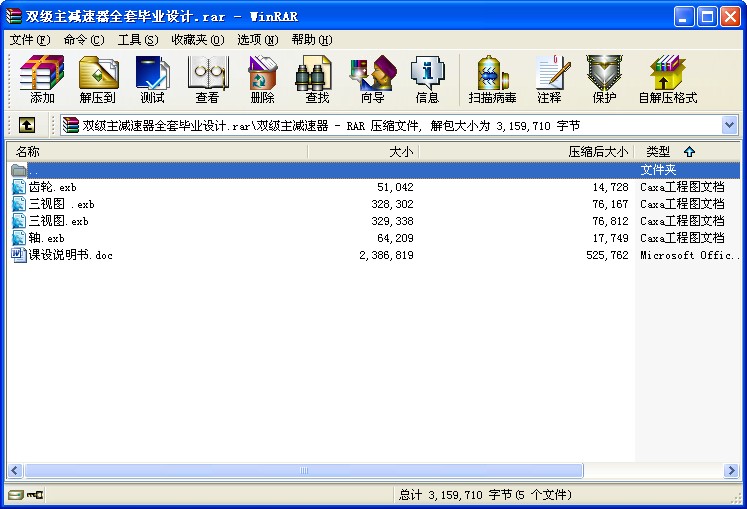Image resolution: width=747 pixels, height=509 pixels.
Task: Click the 扫描病毒 (Virus Scan) icon
Action: tap(492, 79)
